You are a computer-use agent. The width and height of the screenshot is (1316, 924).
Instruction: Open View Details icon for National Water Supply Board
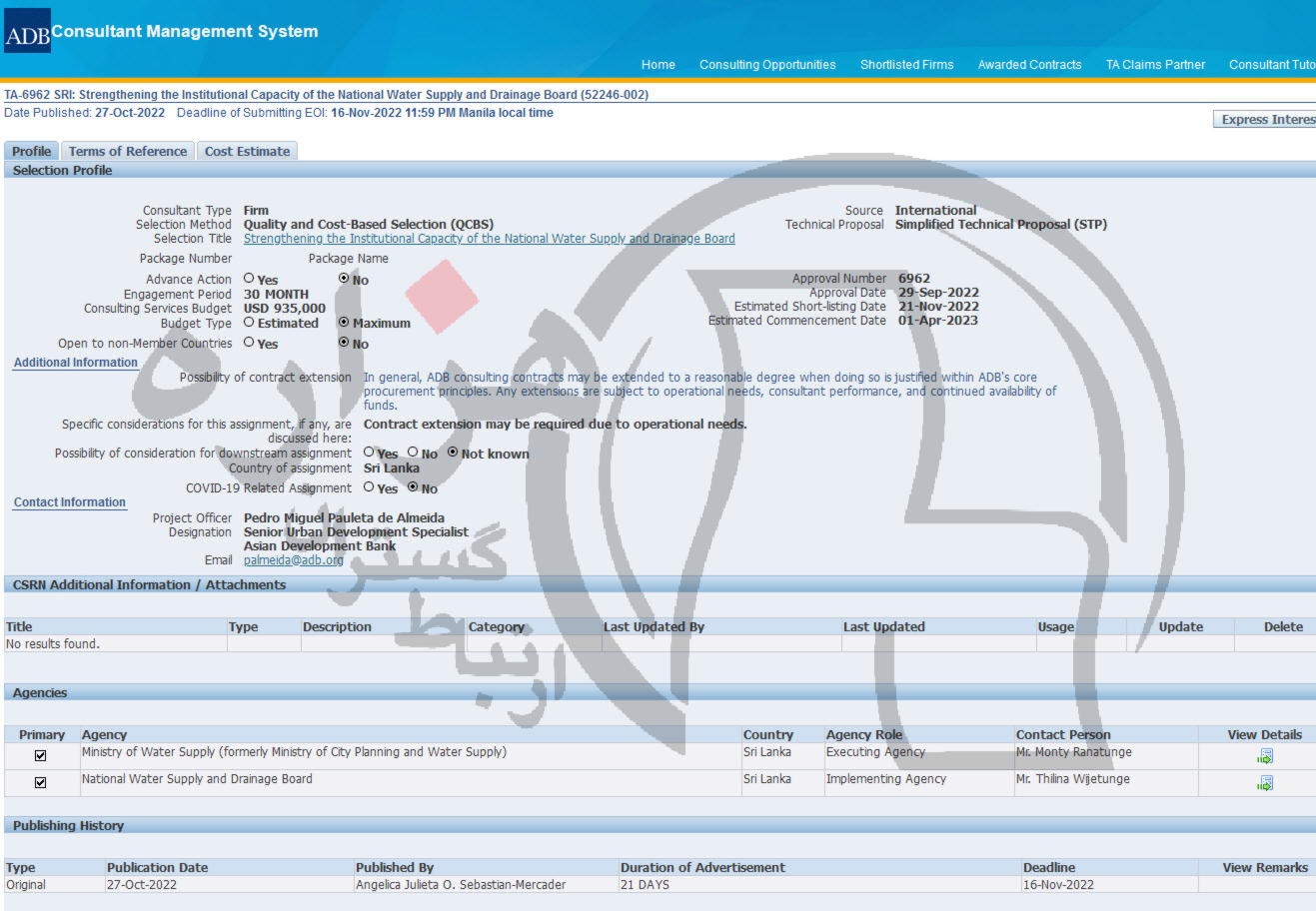pyautogui.click(x=1265, y=784)
